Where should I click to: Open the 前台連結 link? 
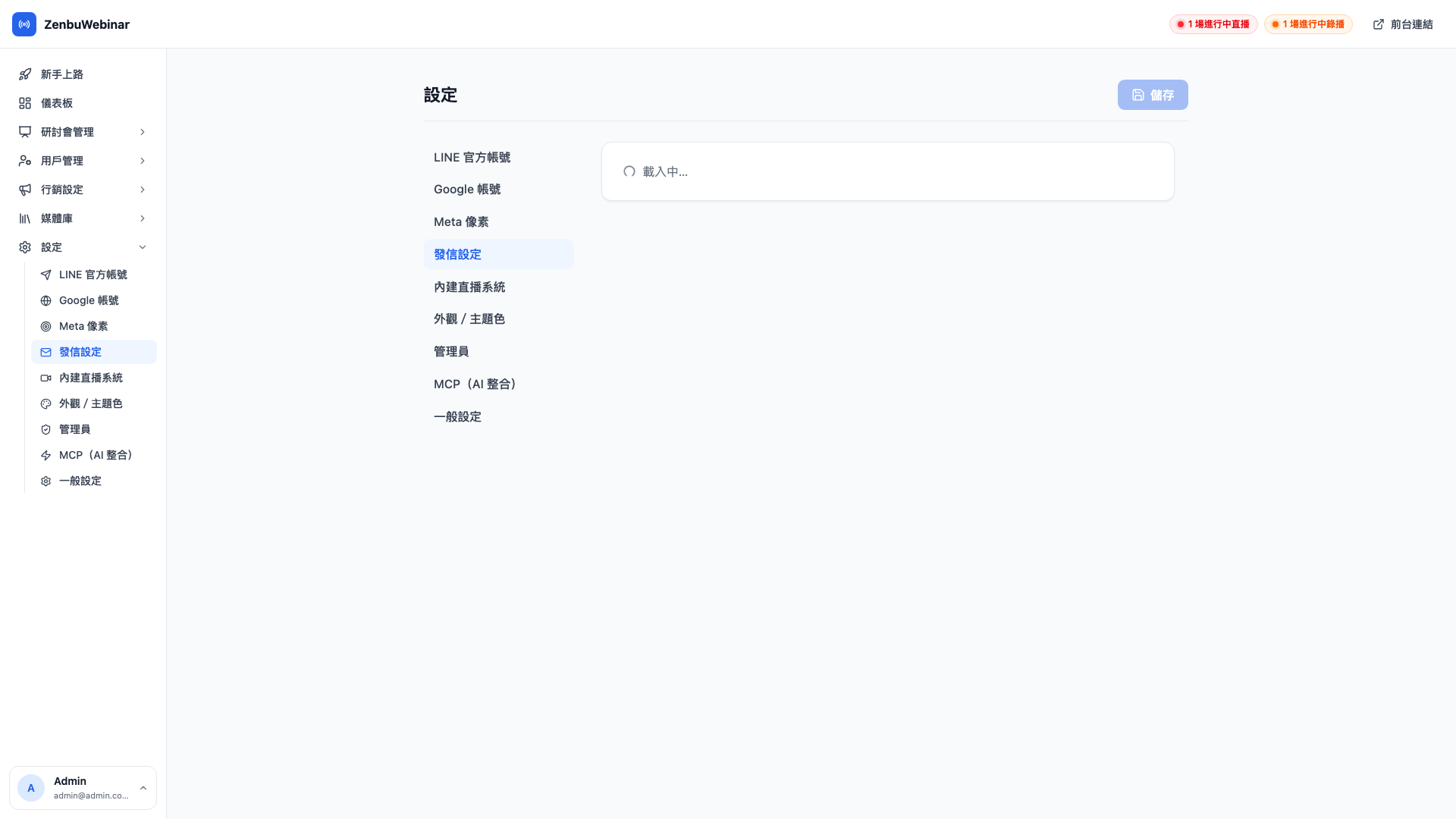pos(1403,24)
